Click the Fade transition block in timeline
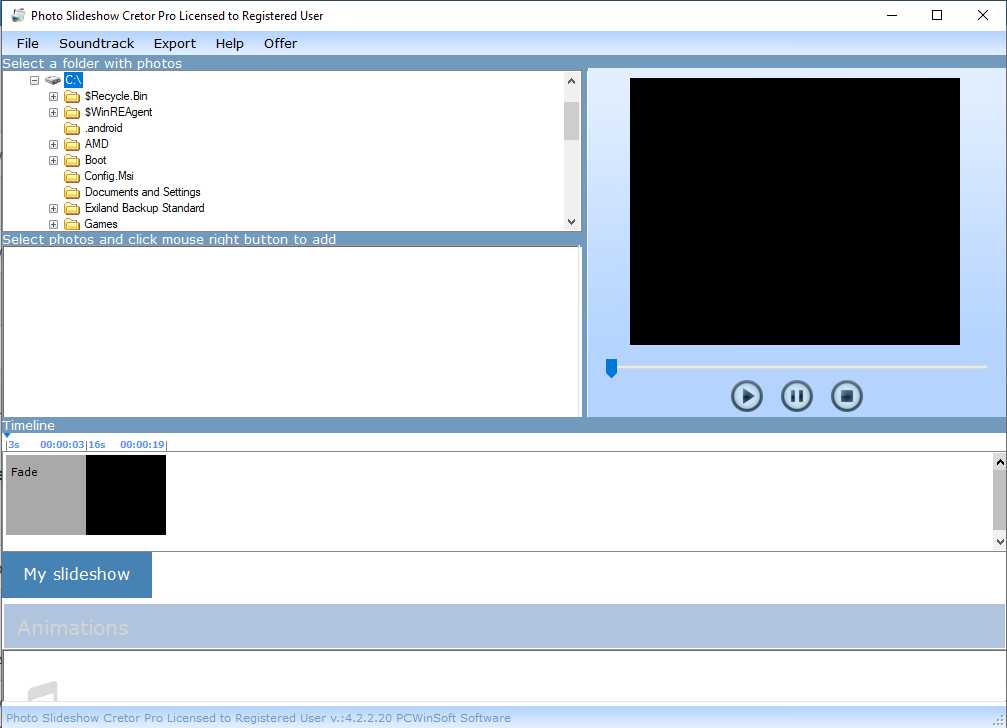The image size is (1007, 728). tap(46, 495)
